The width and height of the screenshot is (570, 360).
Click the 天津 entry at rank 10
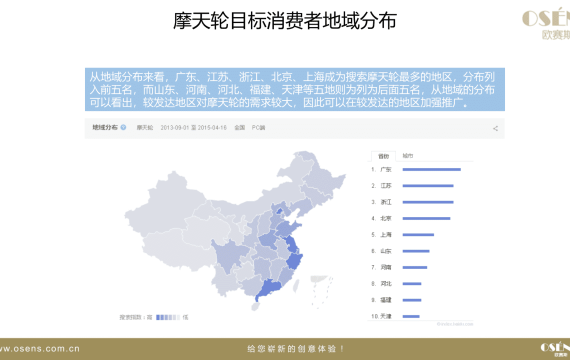[395, 316]
